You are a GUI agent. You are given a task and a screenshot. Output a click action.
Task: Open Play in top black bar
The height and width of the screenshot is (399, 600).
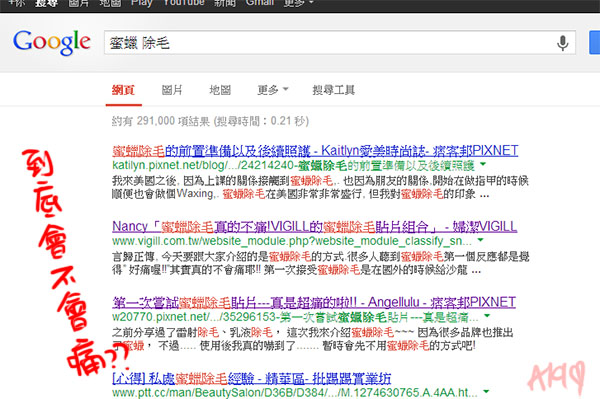142,3
